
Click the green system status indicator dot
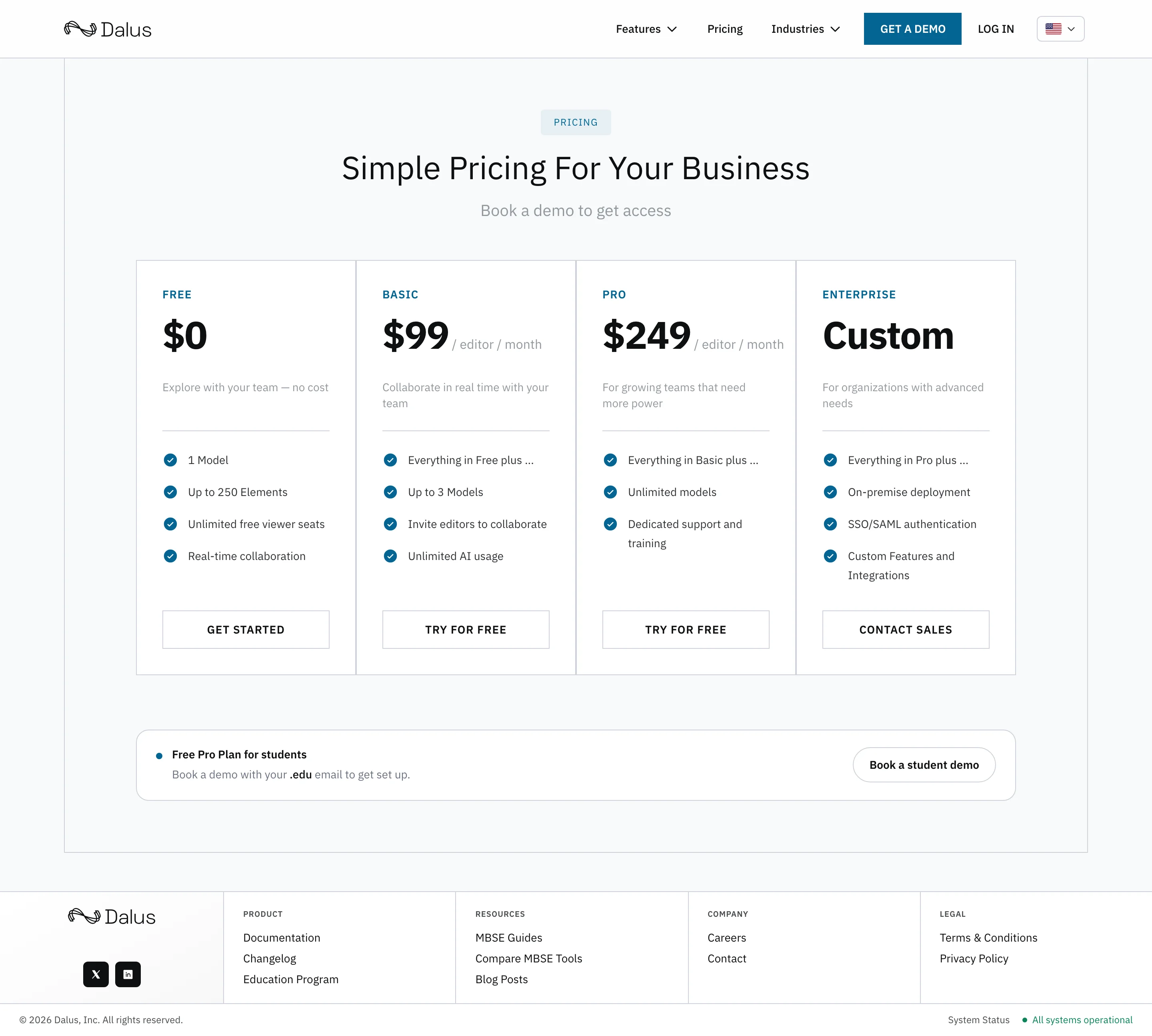tap(1024, 1020)
